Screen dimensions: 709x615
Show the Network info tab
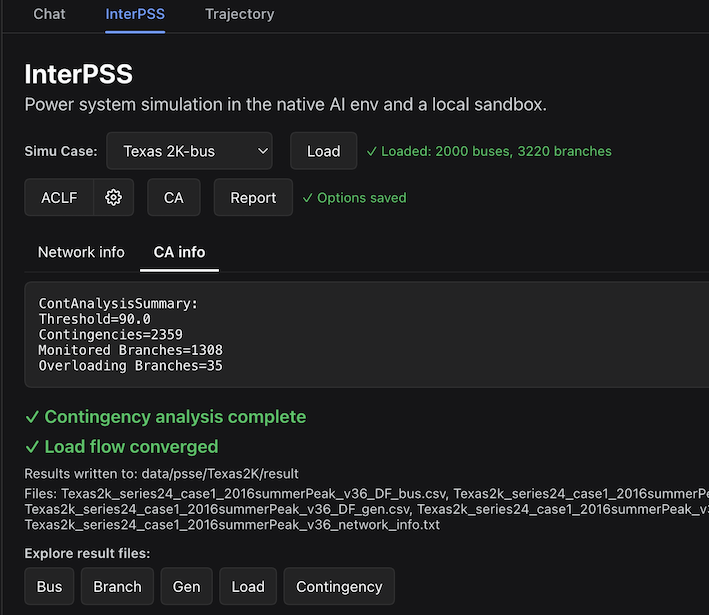(81, 252)
